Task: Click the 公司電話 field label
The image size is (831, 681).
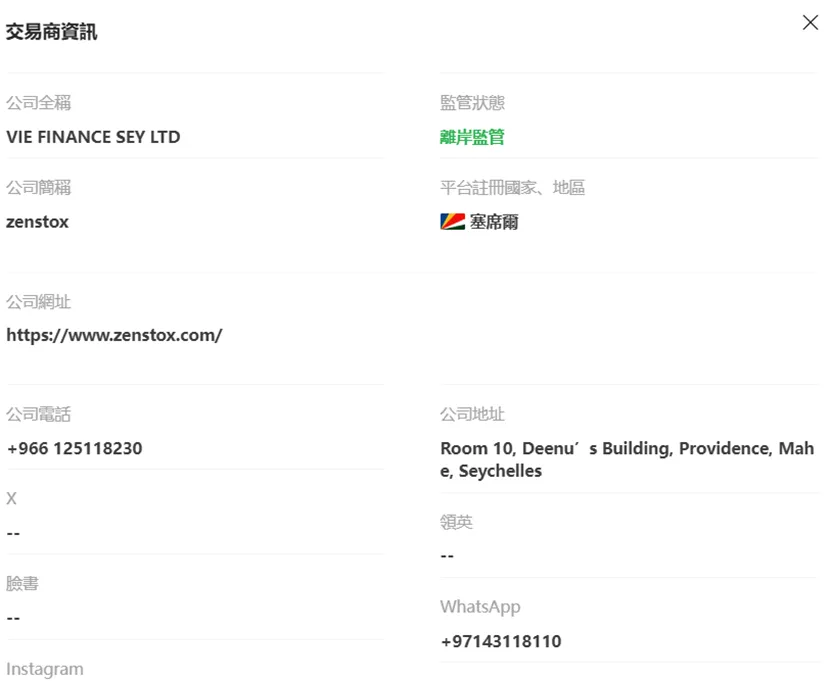Action: click(39, 414)
